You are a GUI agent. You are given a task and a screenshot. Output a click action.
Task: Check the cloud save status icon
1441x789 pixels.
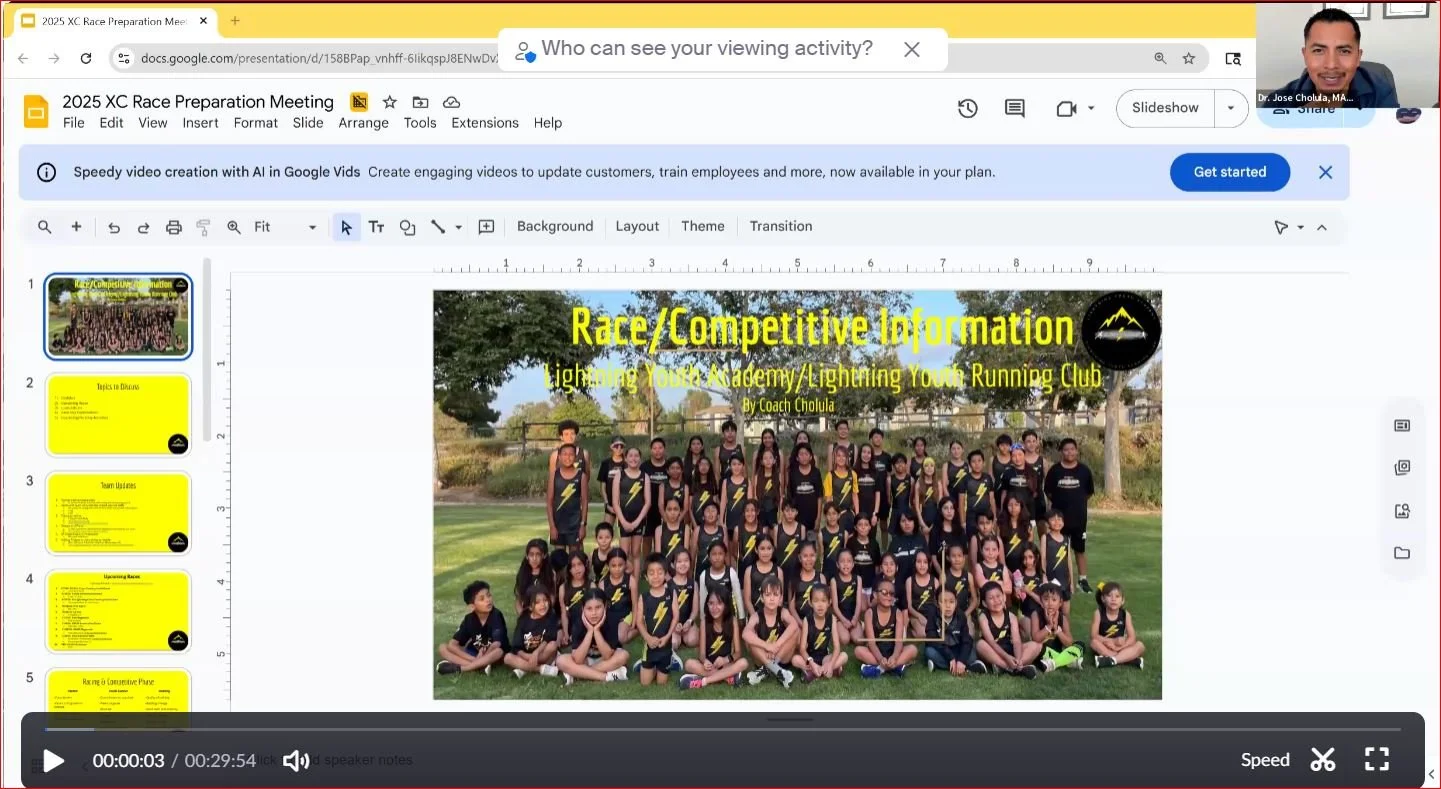click(x=451, y=102)
